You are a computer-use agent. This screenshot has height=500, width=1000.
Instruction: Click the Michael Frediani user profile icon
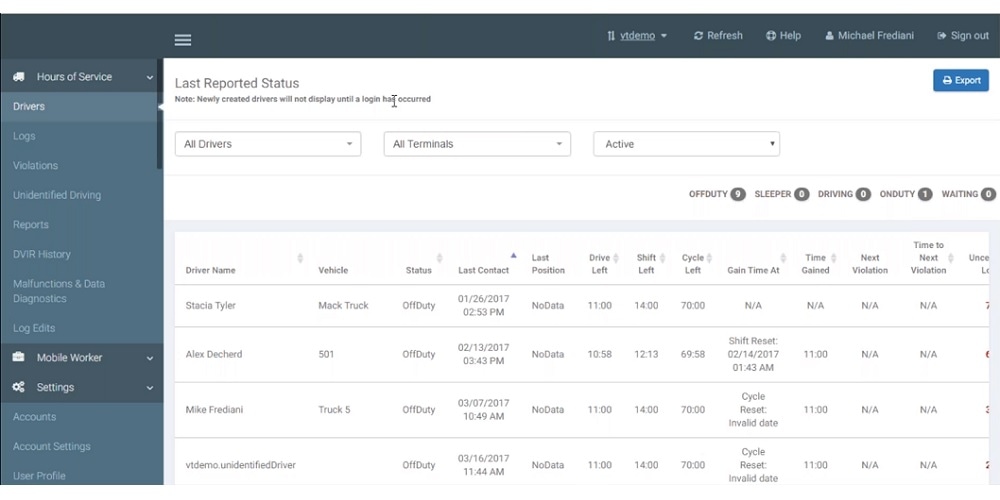coord(829,36)
